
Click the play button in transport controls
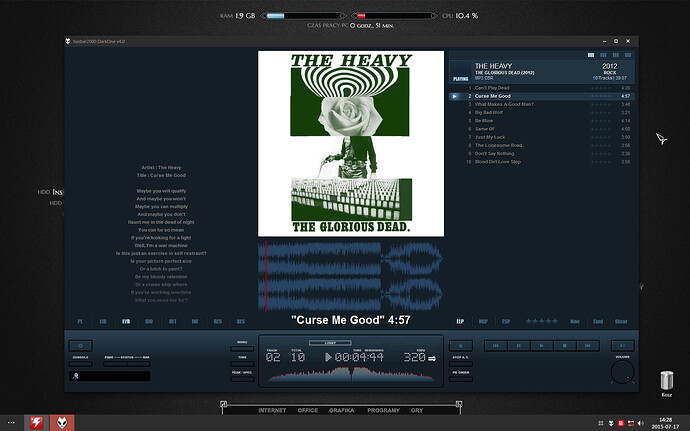(x=542, y=346)
